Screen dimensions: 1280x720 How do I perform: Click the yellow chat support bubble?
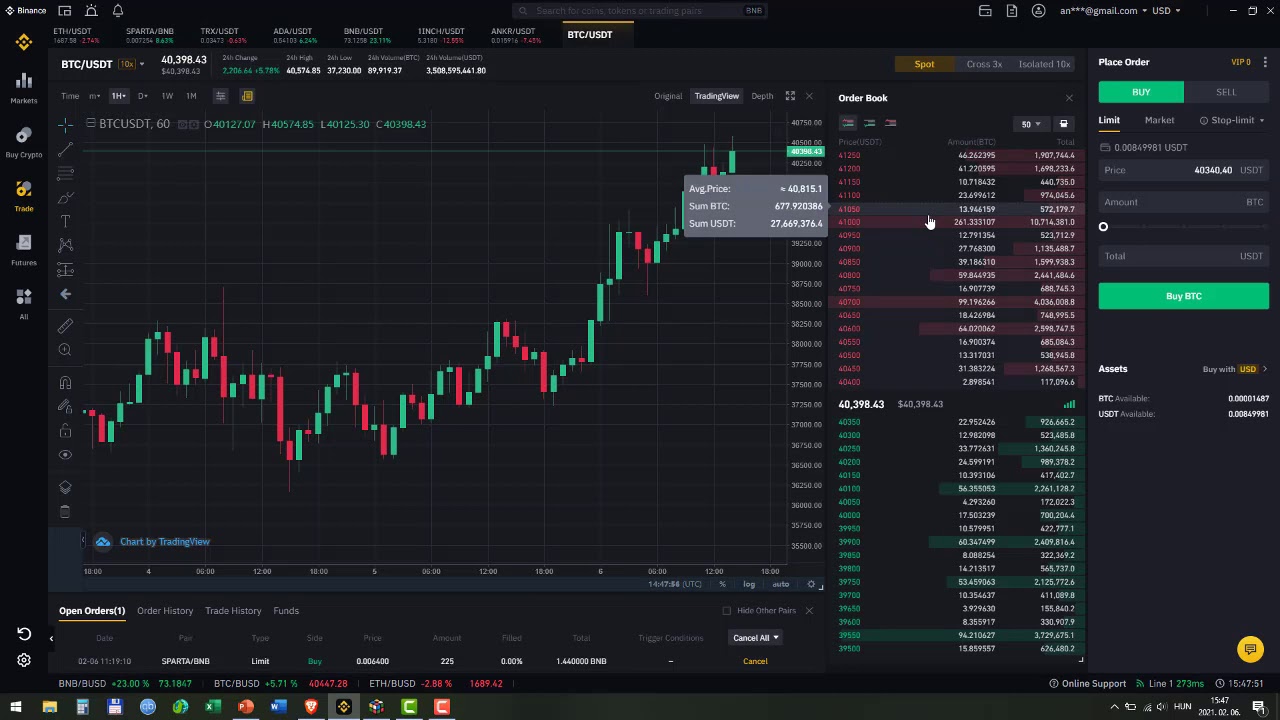(1250, 649)
